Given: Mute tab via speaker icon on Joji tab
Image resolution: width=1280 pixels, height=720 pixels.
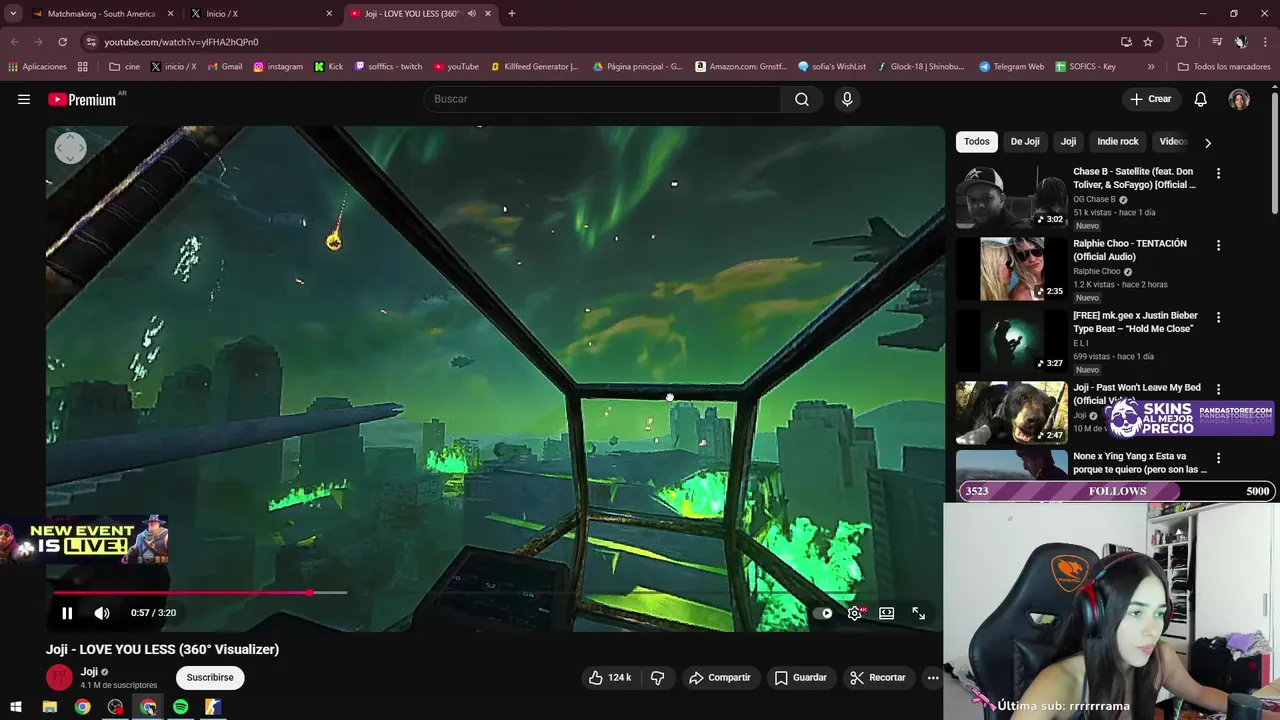Looking at the screenshot, I should [472, 14].
